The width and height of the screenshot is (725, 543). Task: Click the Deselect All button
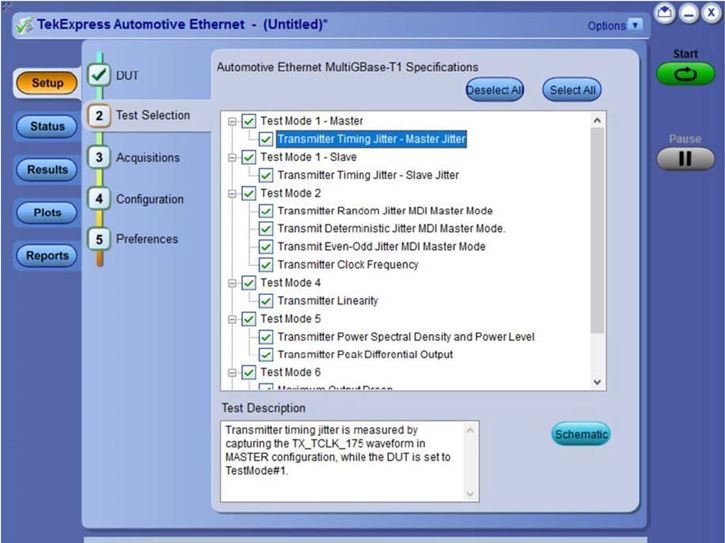[495, 90]
